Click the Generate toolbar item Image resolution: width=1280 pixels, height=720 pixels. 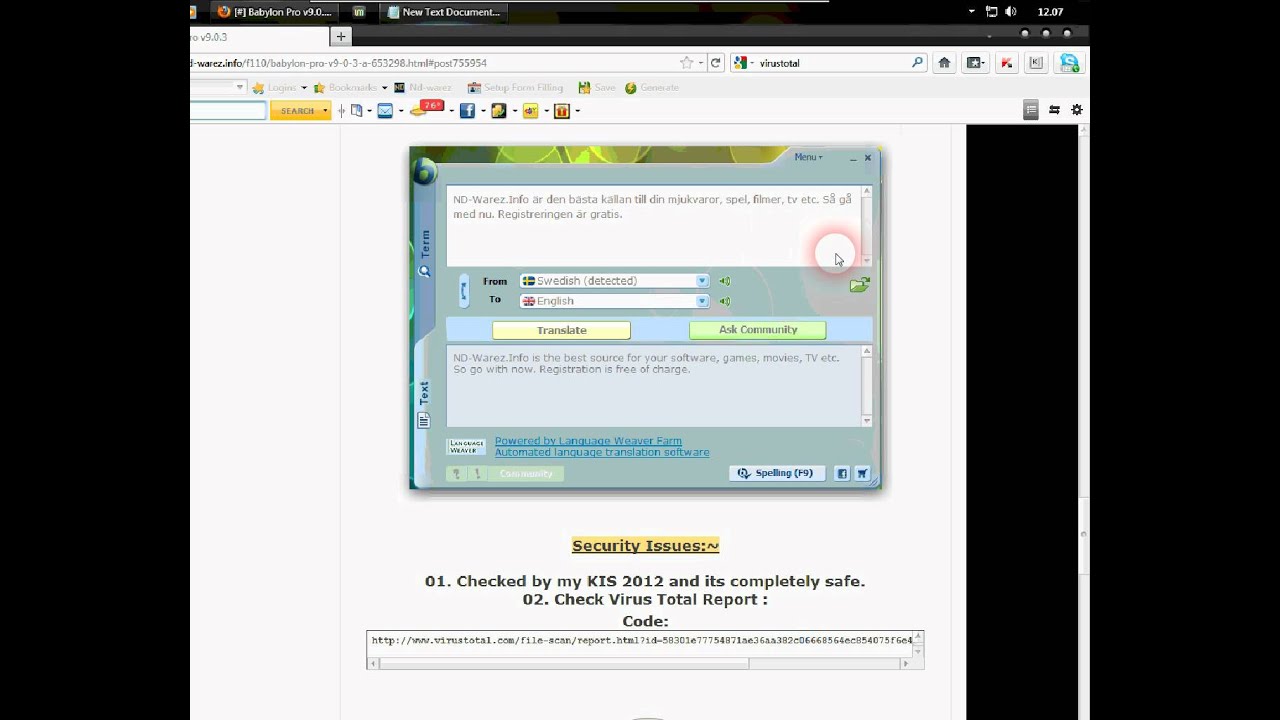(652, 88)
